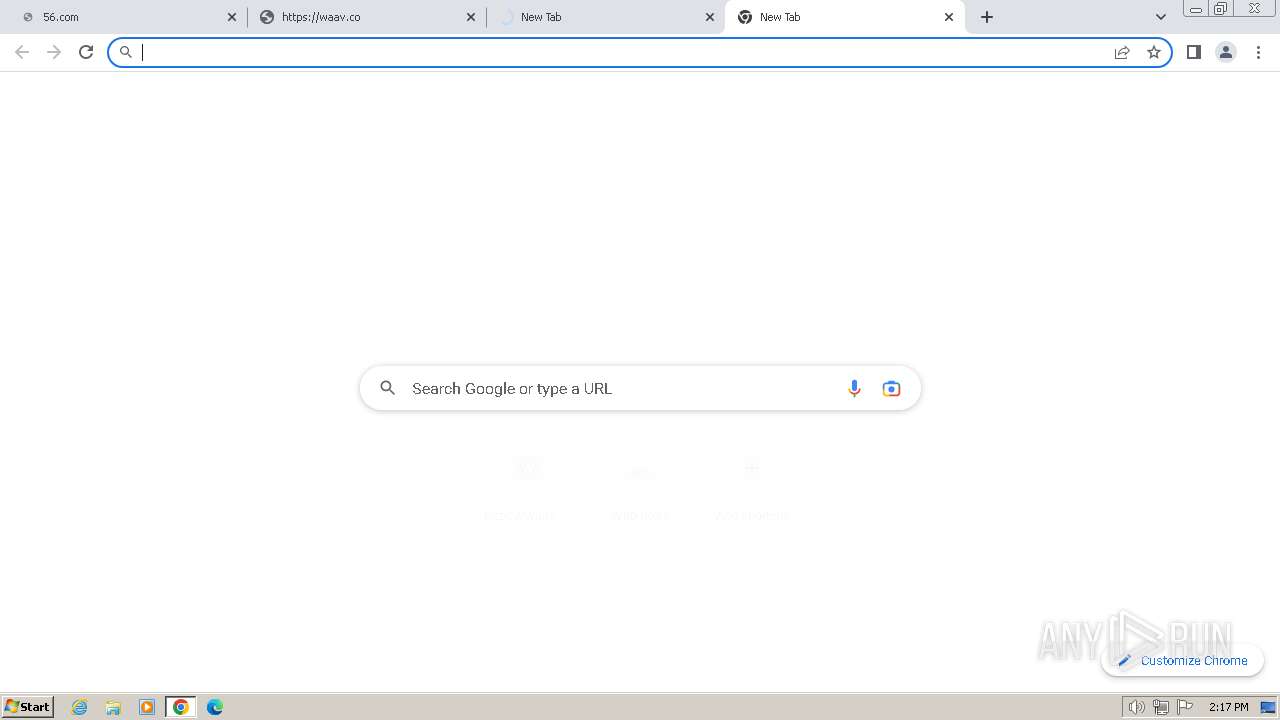Open File Explorer from taskbar

point(113,707)
